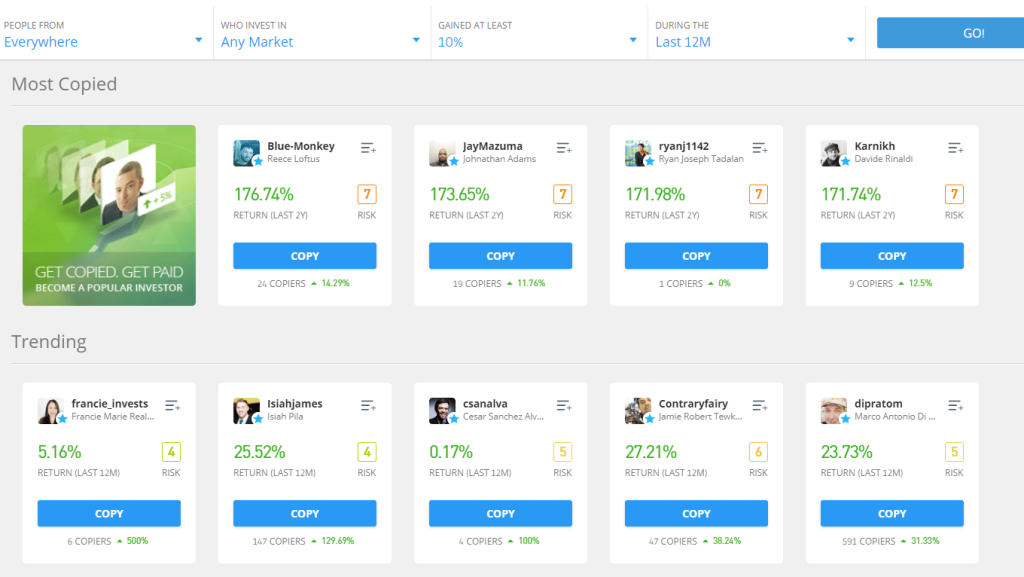Click watchlist icon on francie_invests card
Screen dimensions: 1024x577
point(172,406)
